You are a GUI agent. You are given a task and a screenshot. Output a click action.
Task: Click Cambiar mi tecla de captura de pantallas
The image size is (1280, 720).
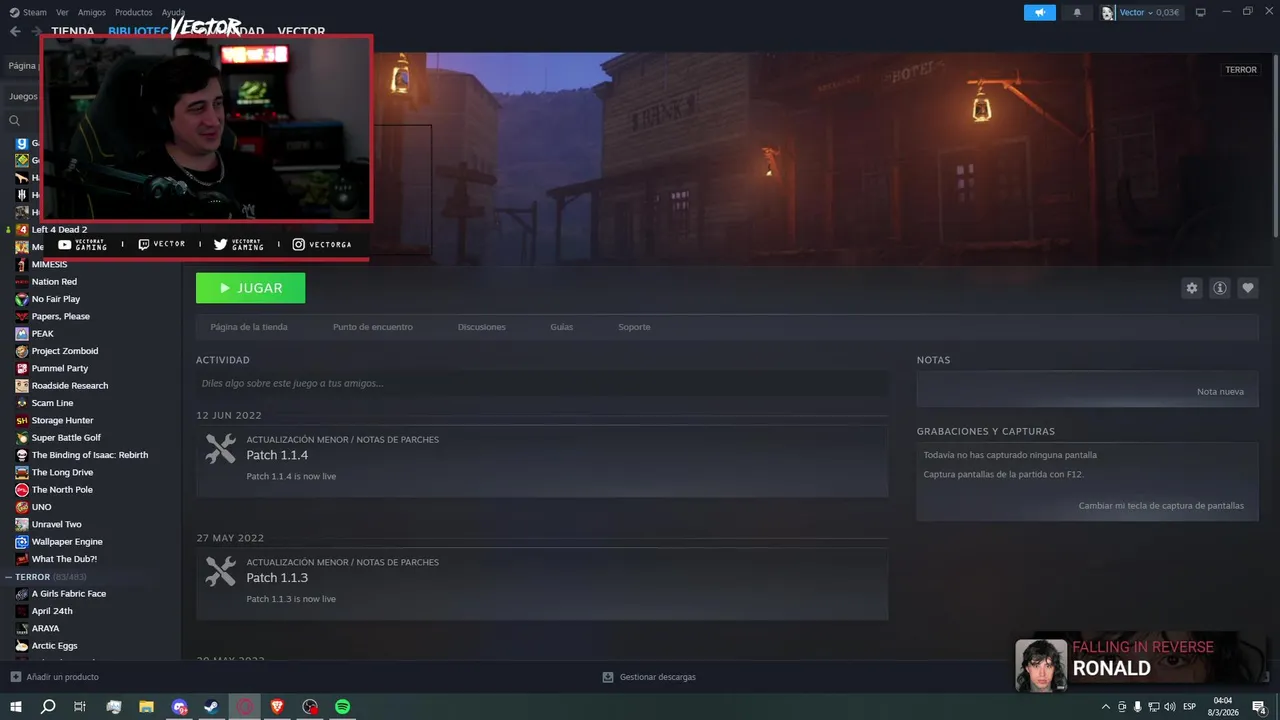(1161, 506)
